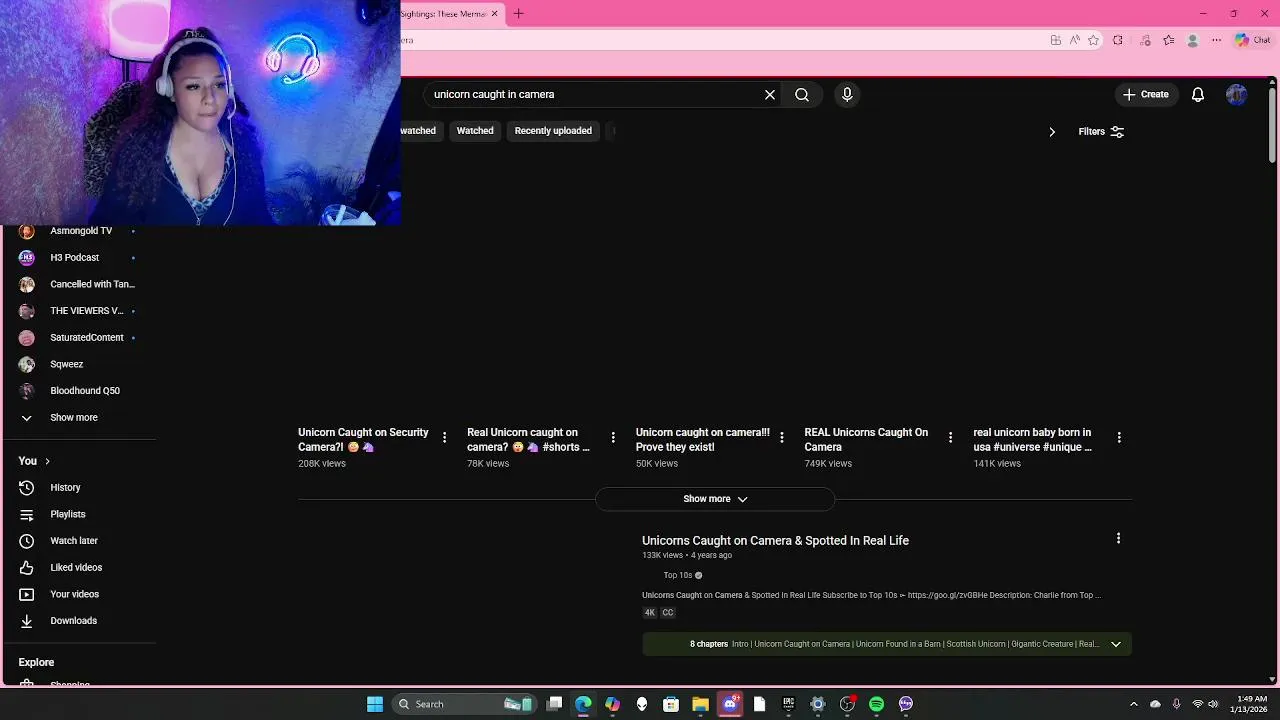The height and width of the screenshot is (720, 1280).
Task: Open options for real unicorn baby born short
Action: point(1119,437)
